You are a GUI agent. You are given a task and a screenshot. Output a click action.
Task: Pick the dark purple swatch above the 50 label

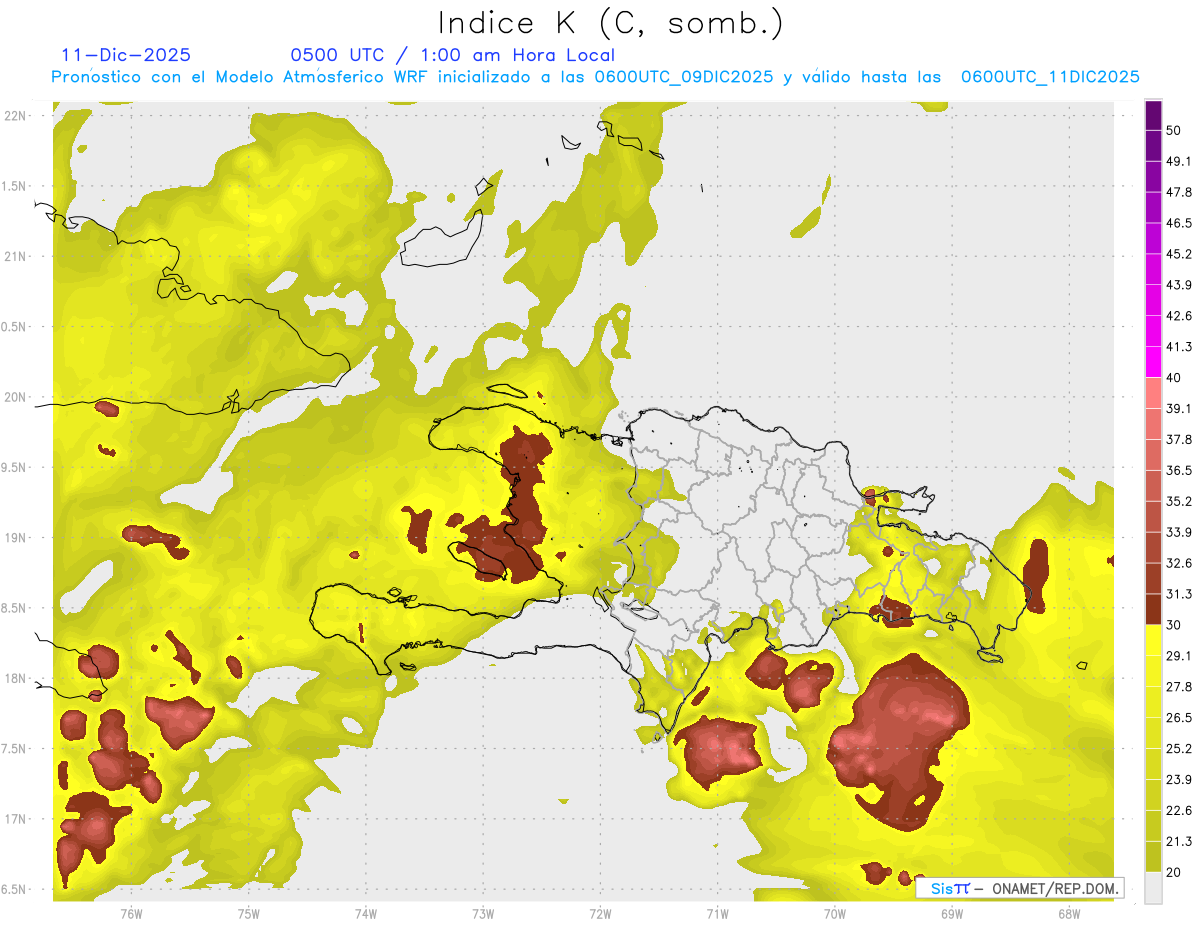click(1154, 115)
